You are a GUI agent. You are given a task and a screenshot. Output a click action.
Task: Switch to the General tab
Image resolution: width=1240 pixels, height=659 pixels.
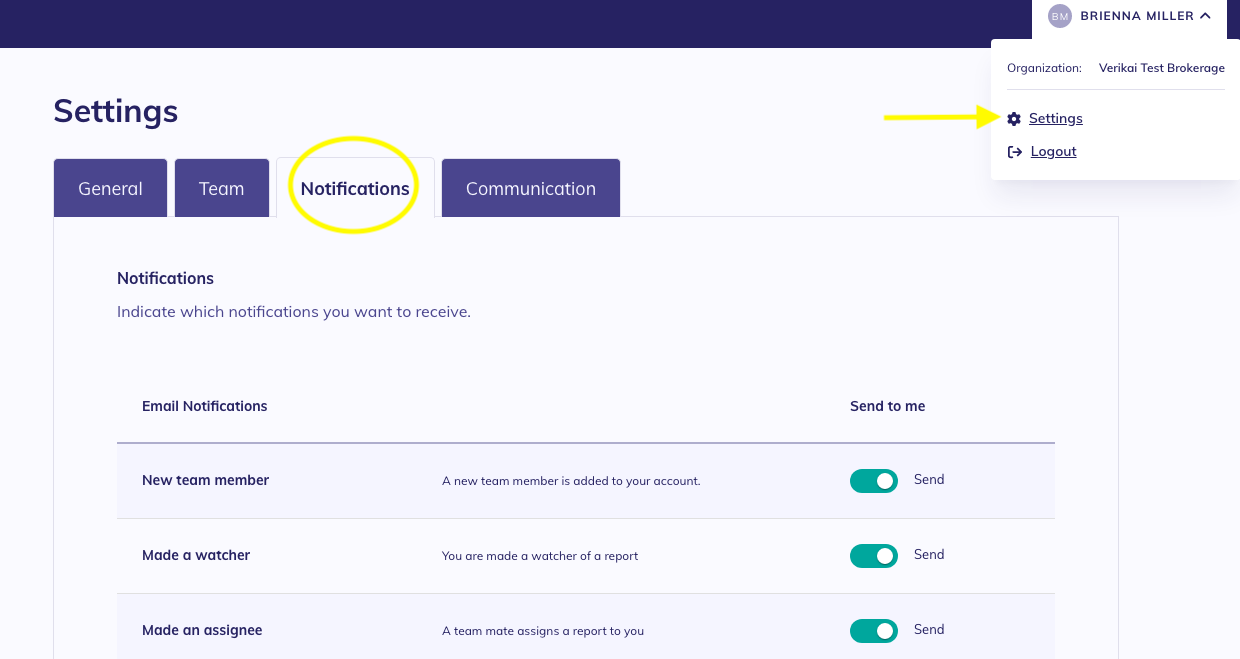(110, 188)
